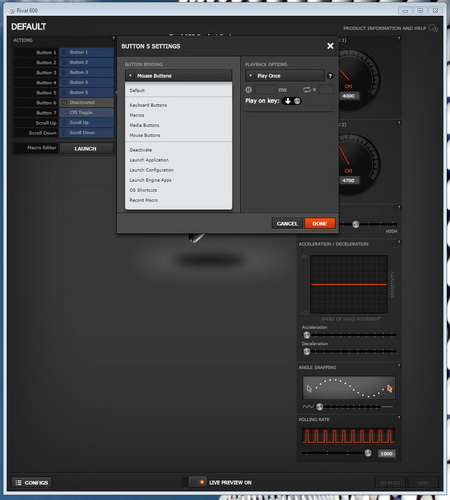The height and width of the screenshot is (500, 450).
Task: Click the Configs list icon
Action: point(19,482)
